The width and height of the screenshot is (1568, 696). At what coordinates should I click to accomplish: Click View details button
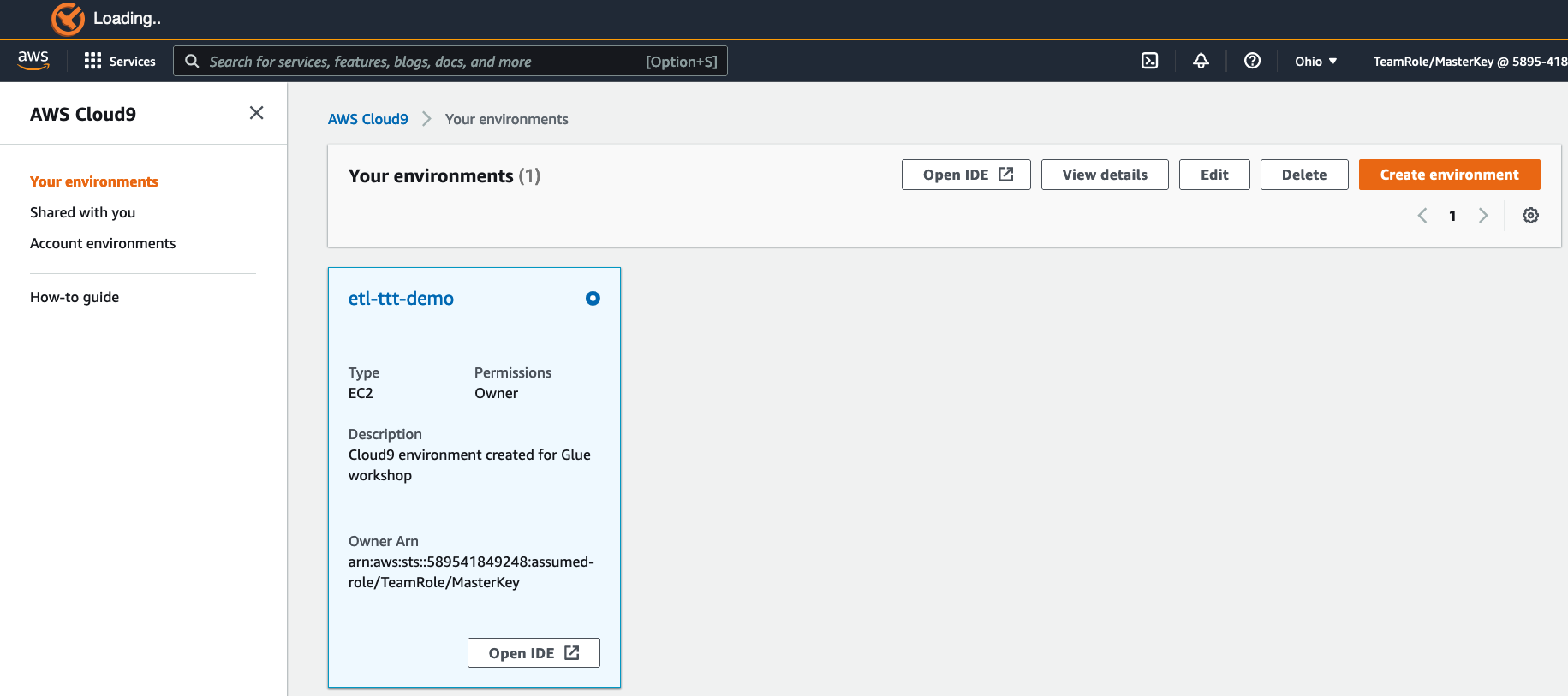pyautogui.click(x=1105, y=175)
